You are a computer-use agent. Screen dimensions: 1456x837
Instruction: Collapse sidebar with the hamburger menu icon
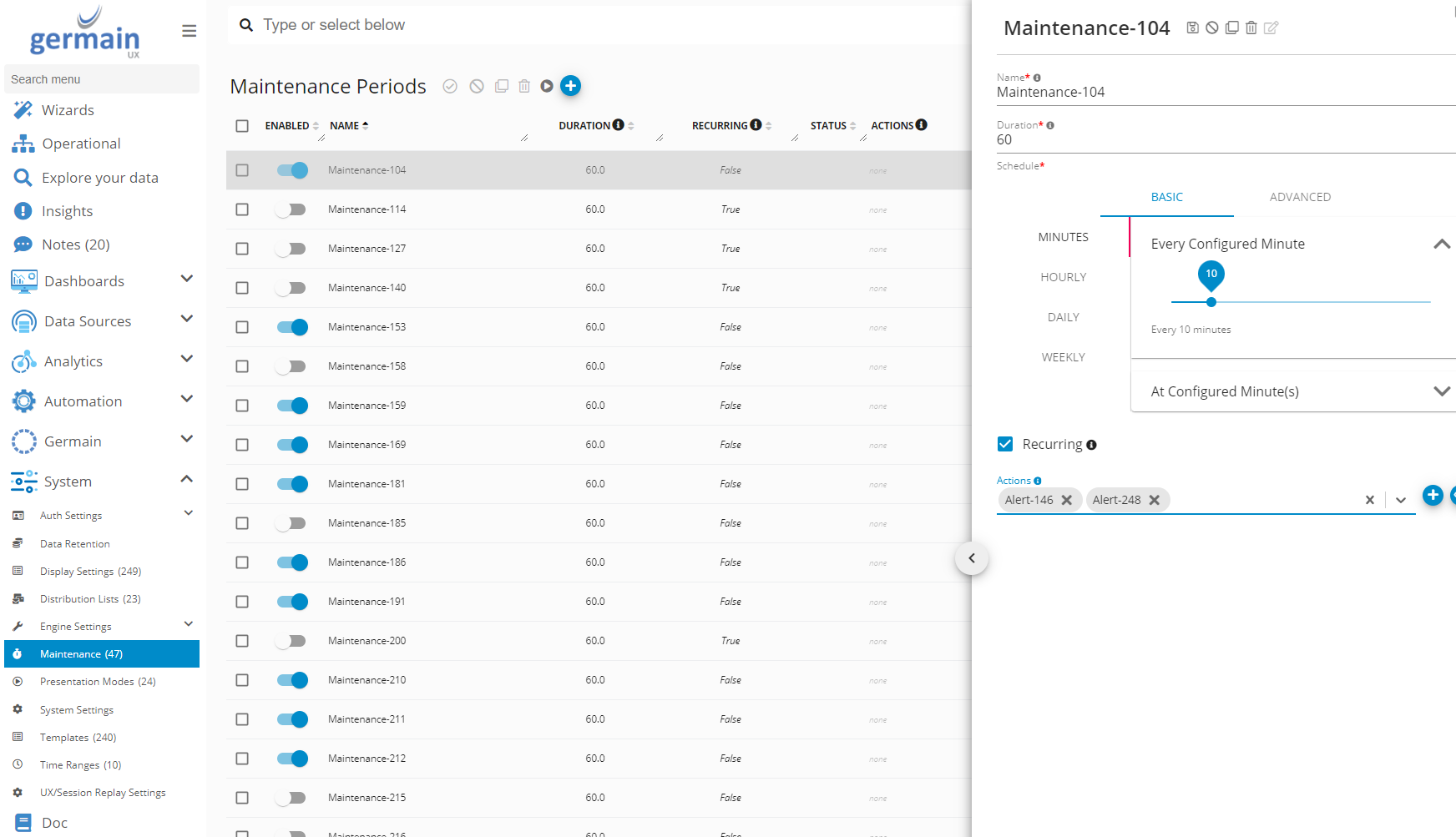(x=190, y=31)
